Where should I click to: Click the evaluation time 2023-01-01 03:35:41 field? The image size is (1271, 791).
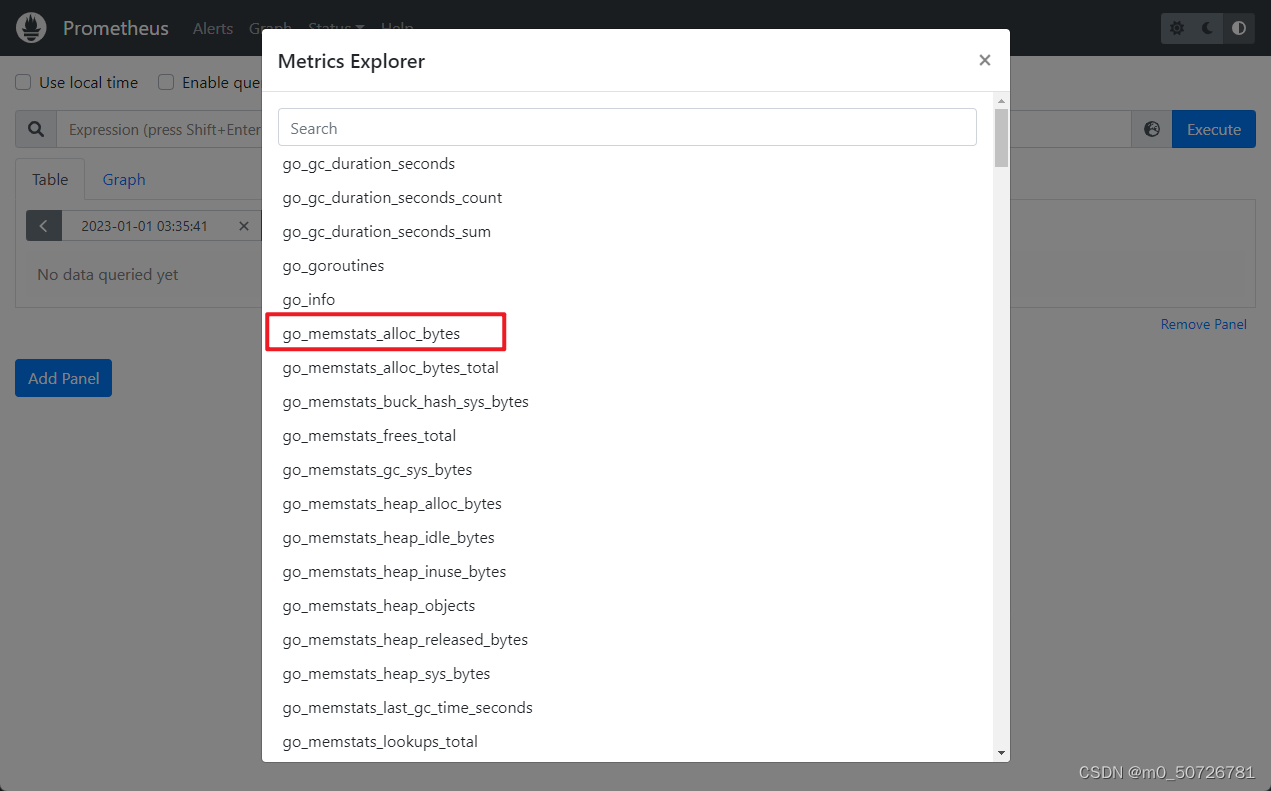tap(145, 226)
